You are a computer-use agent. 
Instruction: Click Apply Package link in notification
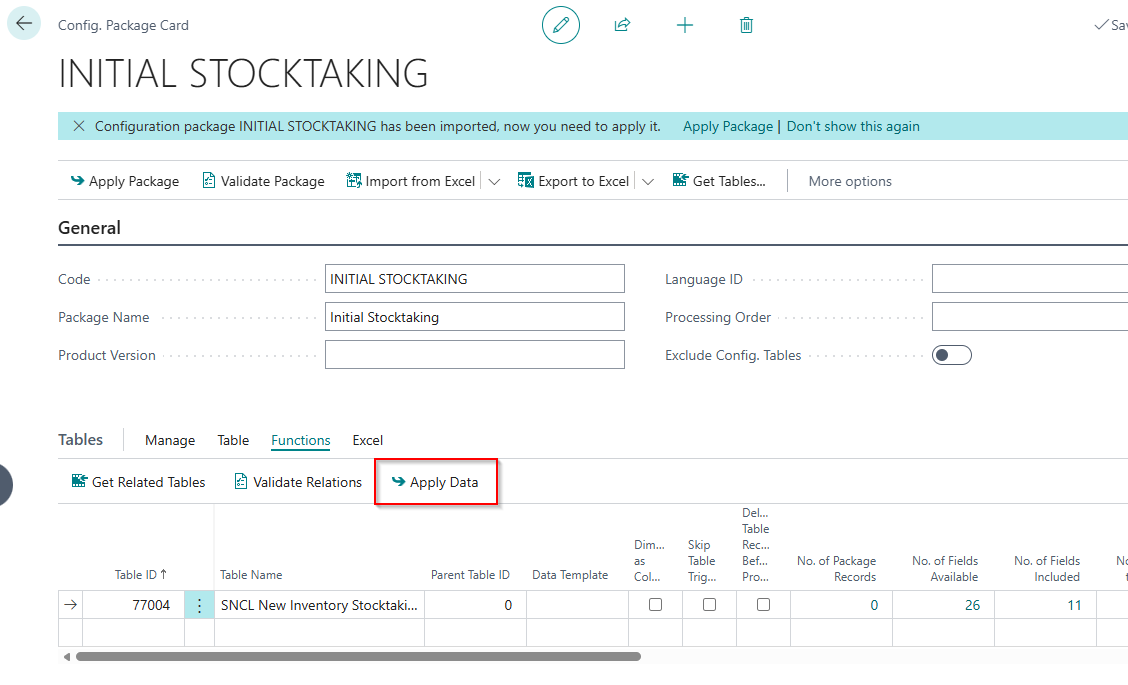point(727,126)
